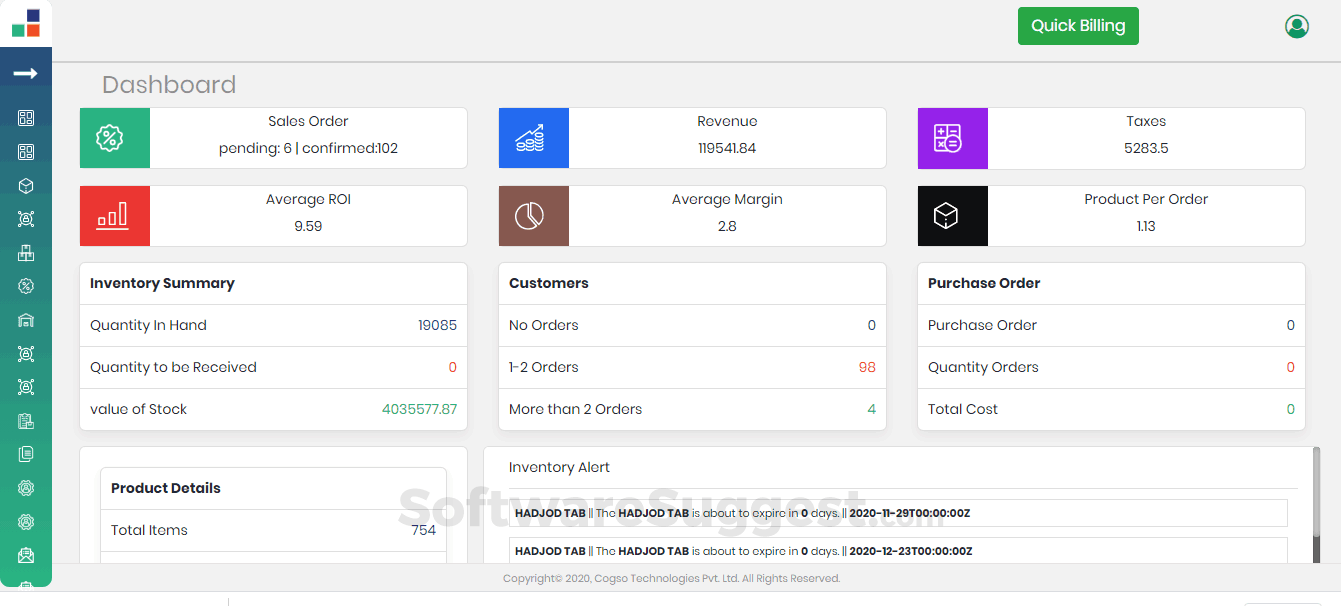Click the envelope icon in the sidebar

click(x=26, y=555)
